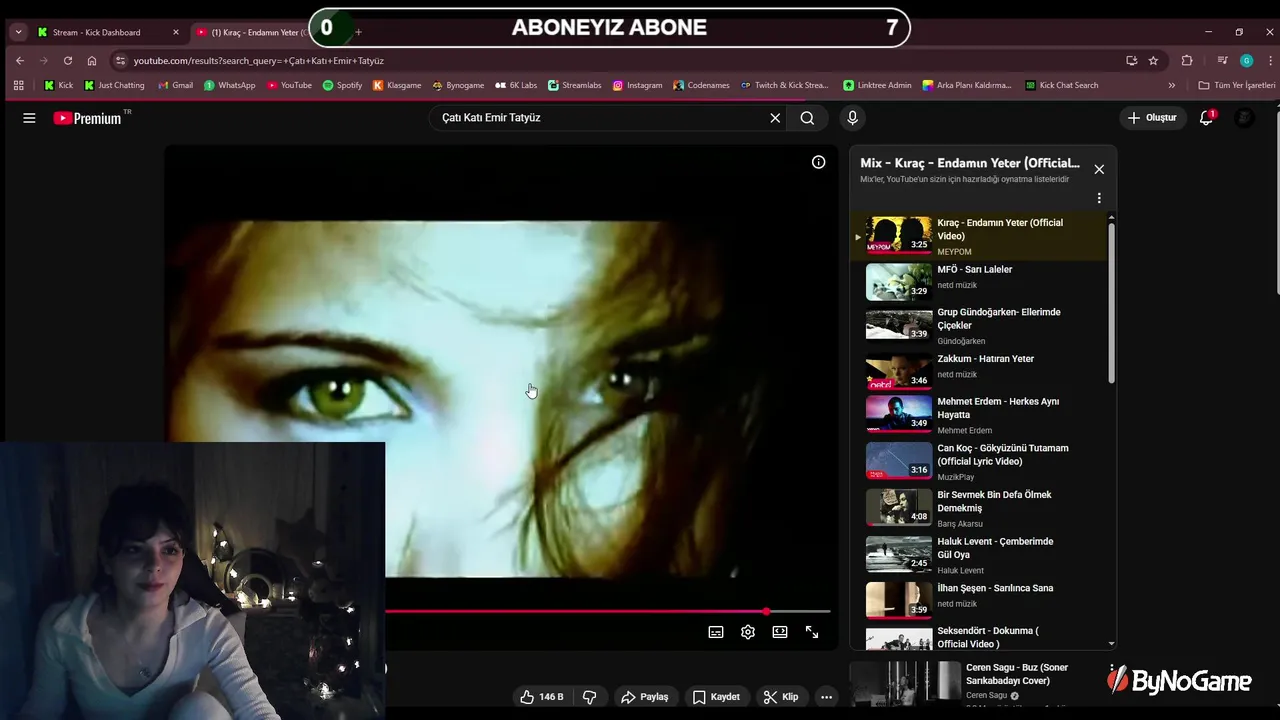
Task: Click the Oluştur create button
Action: 1152,118
